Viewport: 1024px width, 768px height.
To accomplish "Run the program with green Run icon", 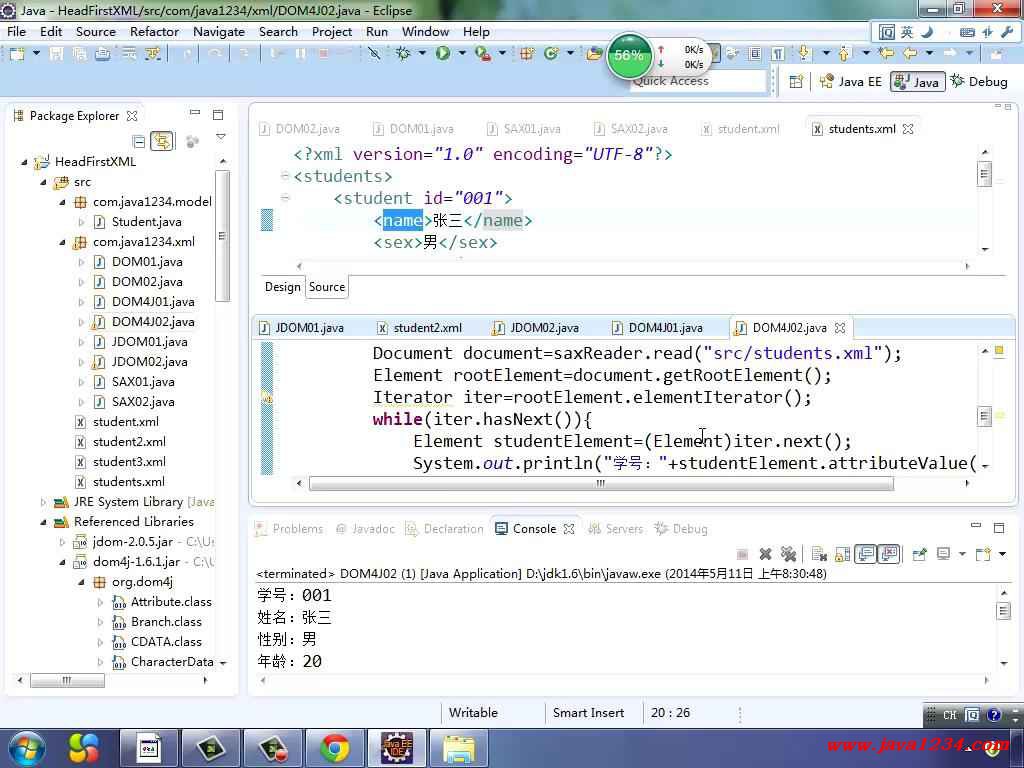I will pyautogui.click(x=443, y=54).
